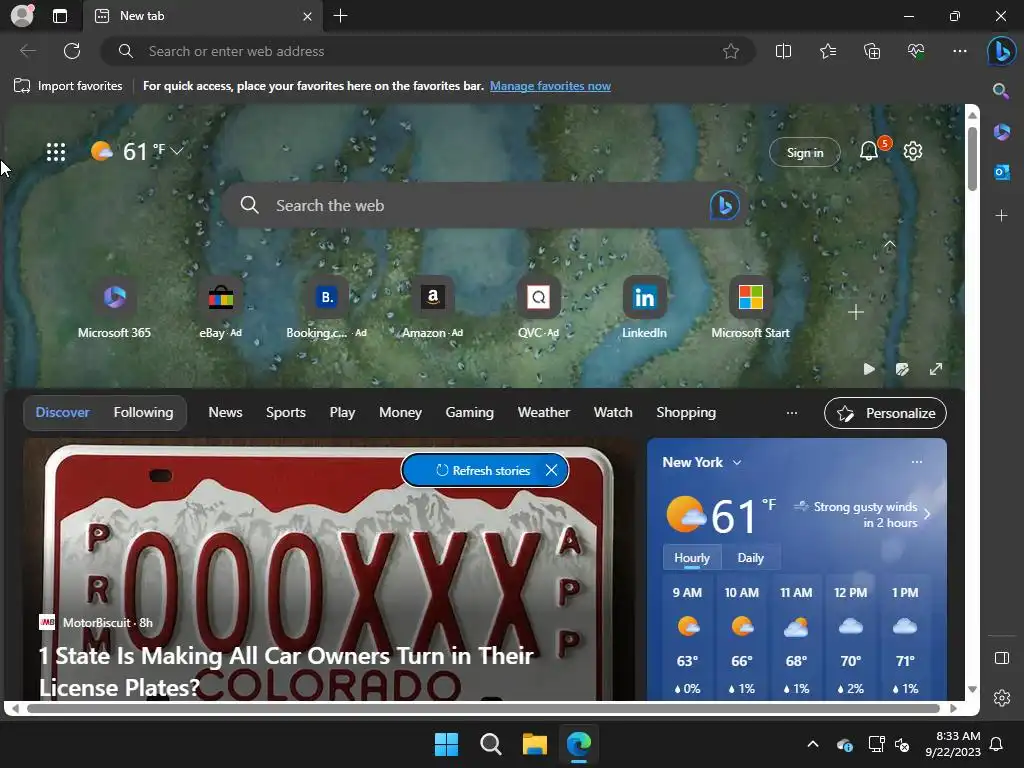Image resolution: width=1024 pixels, height=768 pixels.
Task: Open the Collections icon
Action: pyautogui.click(x=872, y=51)
